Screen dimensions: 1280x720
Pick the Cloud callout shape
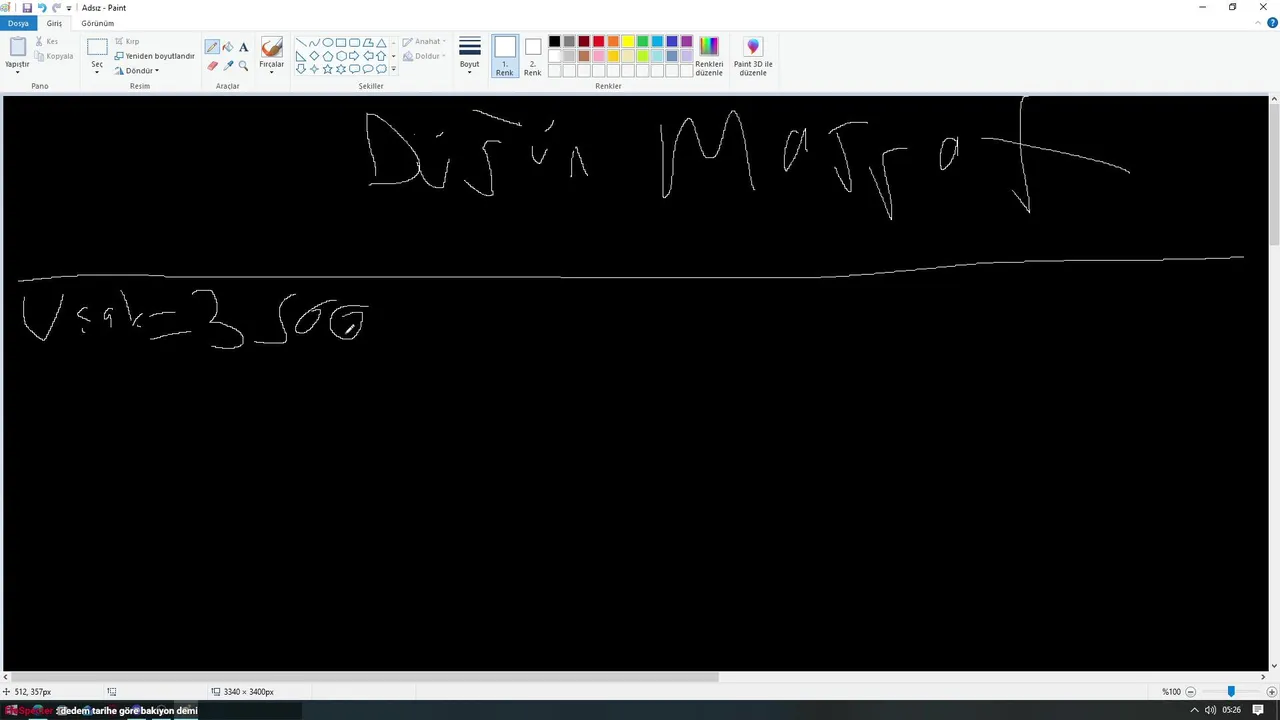(x=381, y=69)
